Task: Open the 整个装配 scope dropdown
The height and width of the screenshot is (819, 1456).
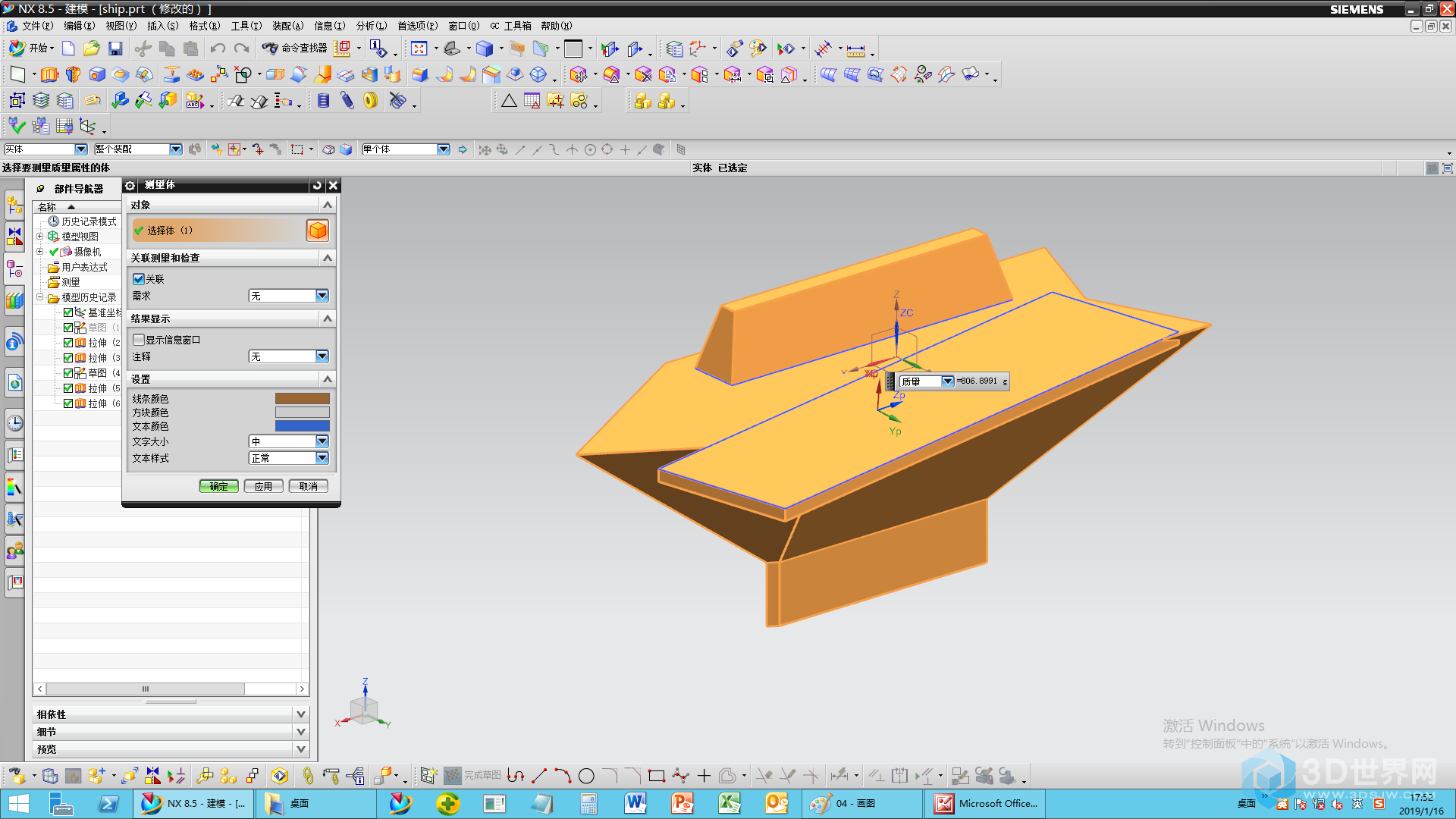Action: point(138,149)
